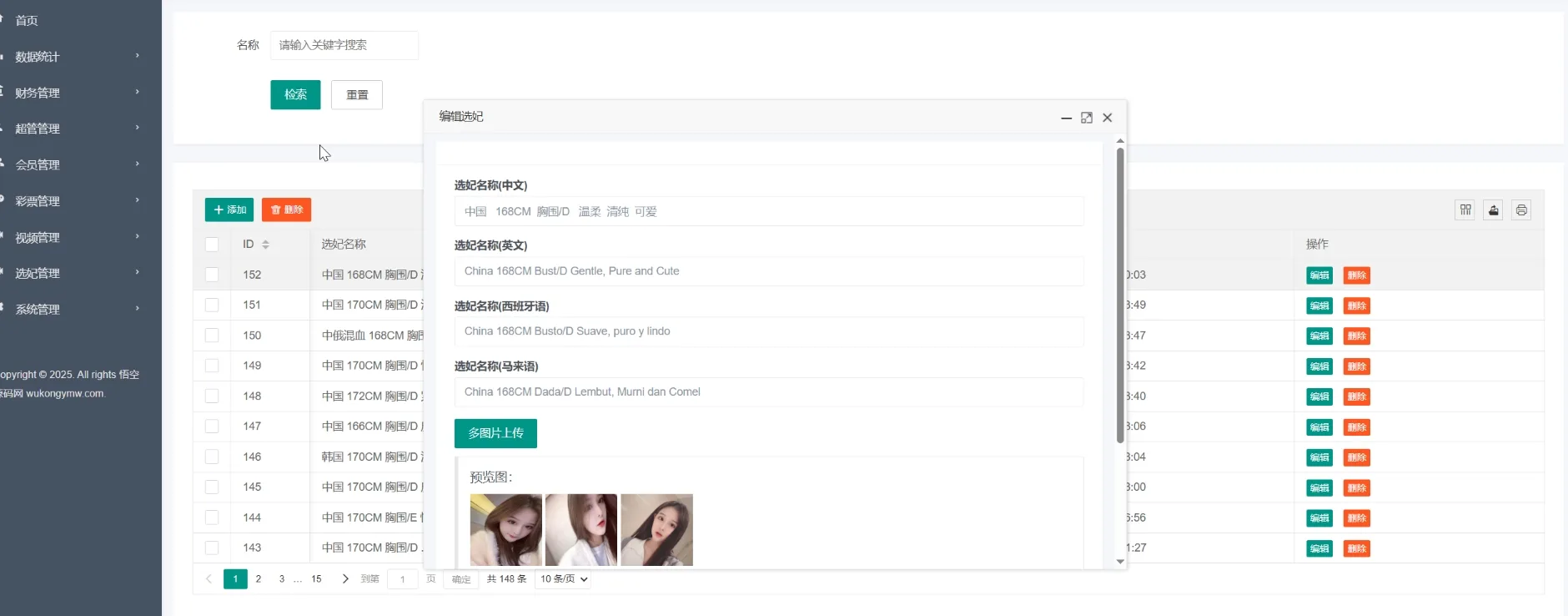Screen dimensions: 1568x616
Task: Open 首页 in the sidebar
Action: tap(27, 21)
